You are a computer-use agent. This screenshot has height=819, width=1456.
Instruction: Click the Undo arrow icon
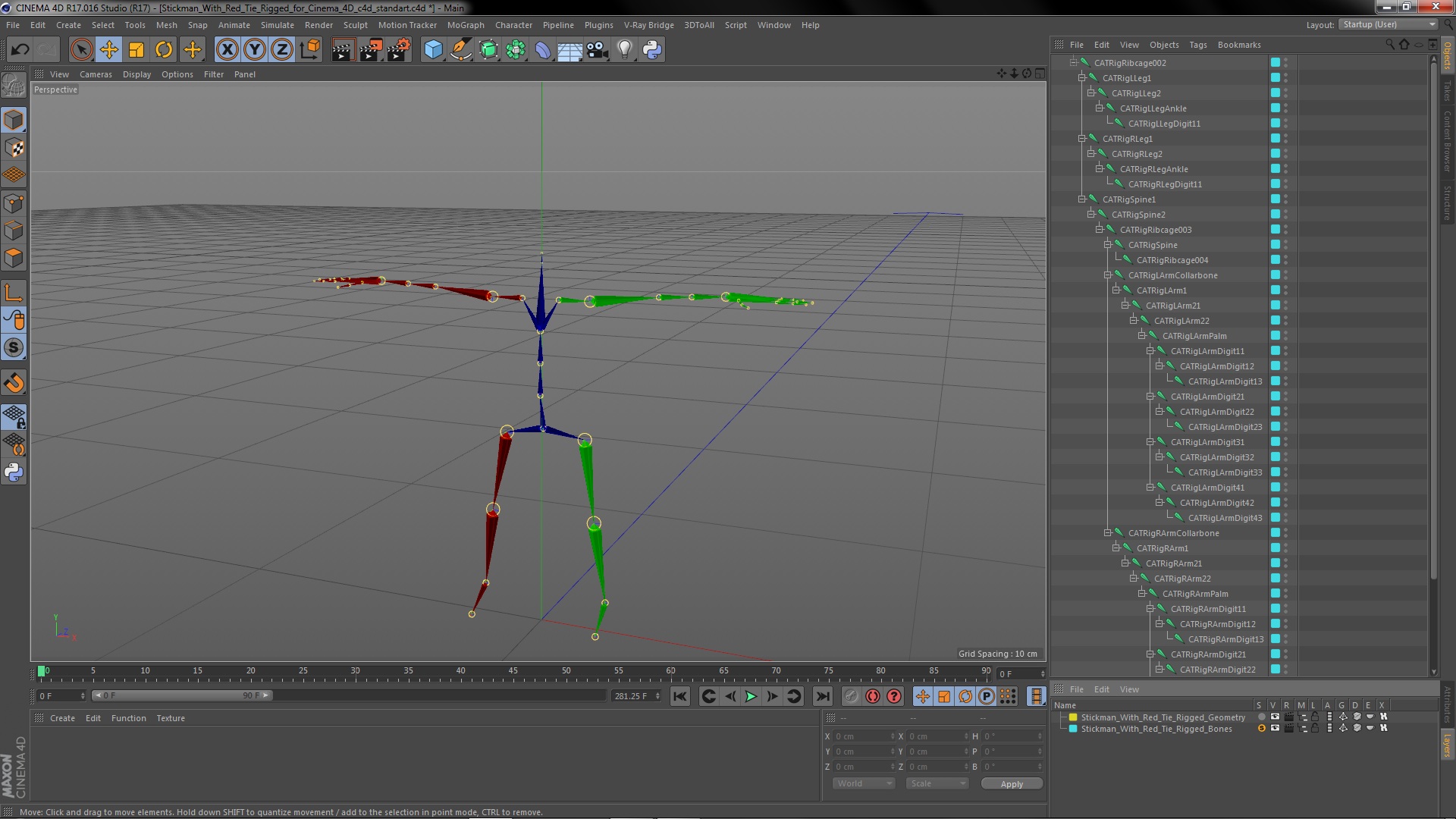click(x=20, y=50)
